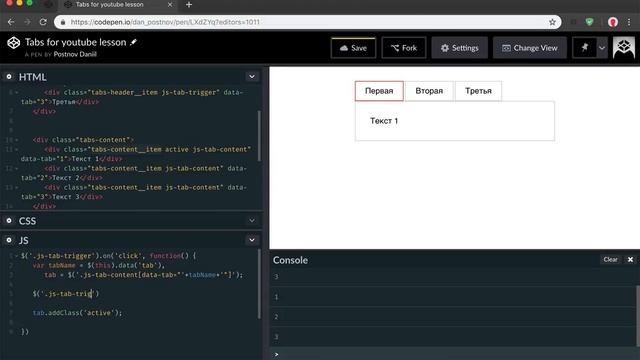Screen dimensions: 640x360
Task: Edit pen title with pencil icon
Action: click(133, 42)
